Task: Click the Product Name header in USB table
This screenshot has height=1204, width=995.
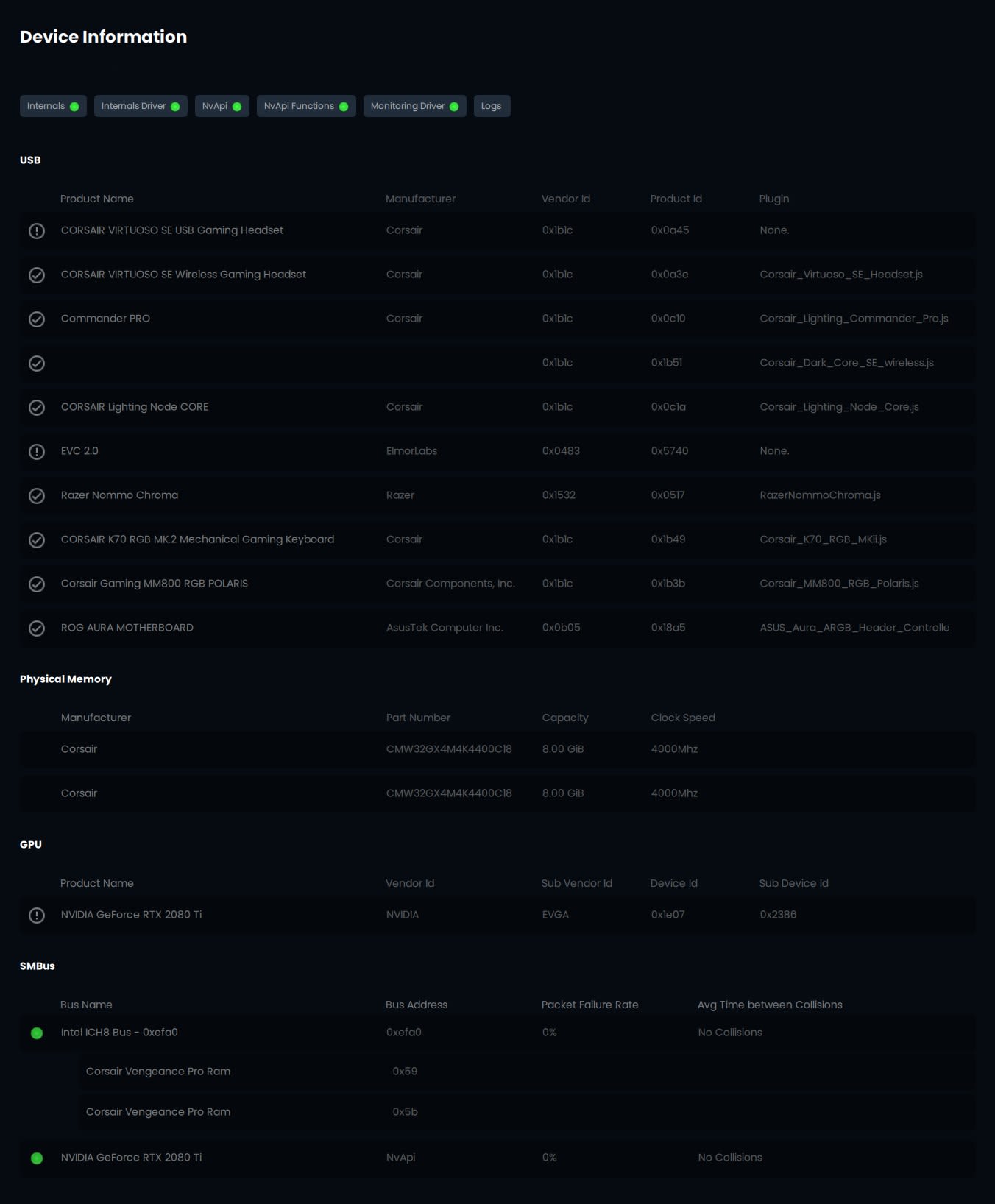Action: point(97,199)
